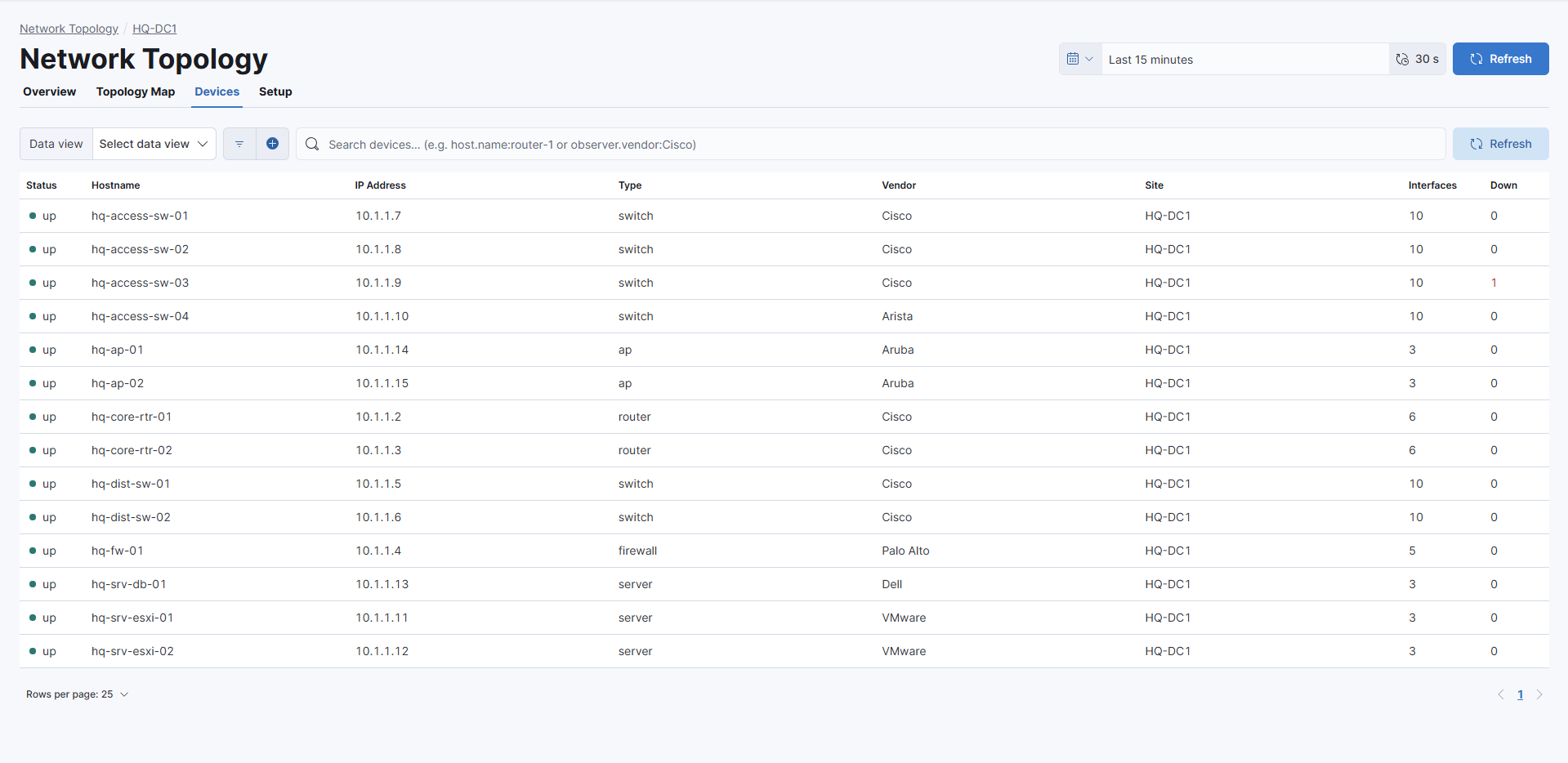Open the calendar quick-select date menu
1568x763 pixels.
pyautogui.click(x=1080, y=59)
